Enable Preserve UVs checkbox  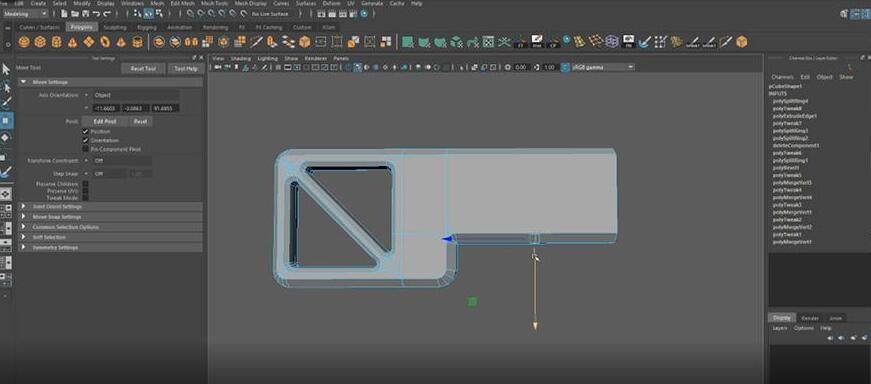(85, 191)
